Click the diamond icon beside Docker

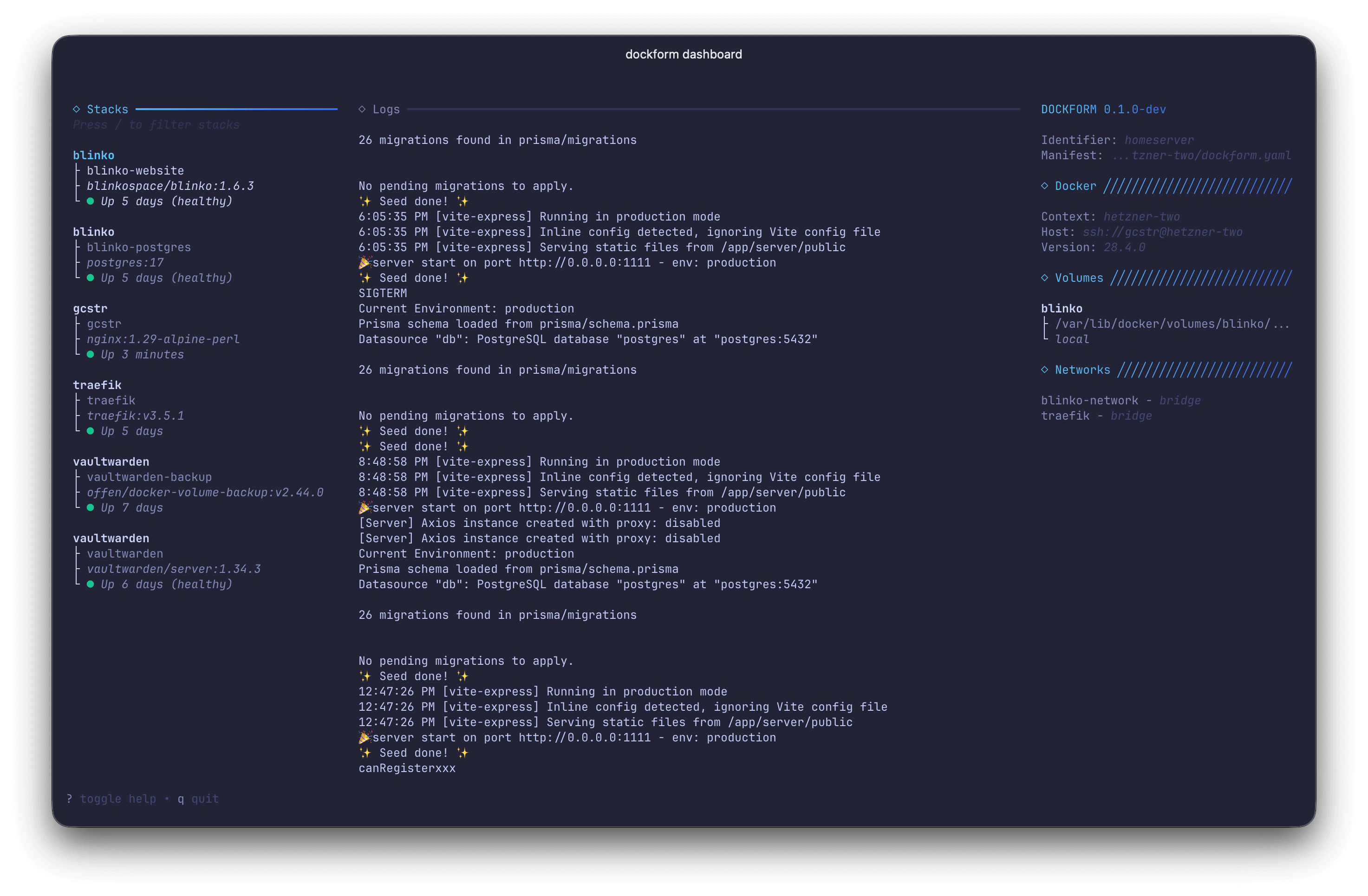(1044, 186)
